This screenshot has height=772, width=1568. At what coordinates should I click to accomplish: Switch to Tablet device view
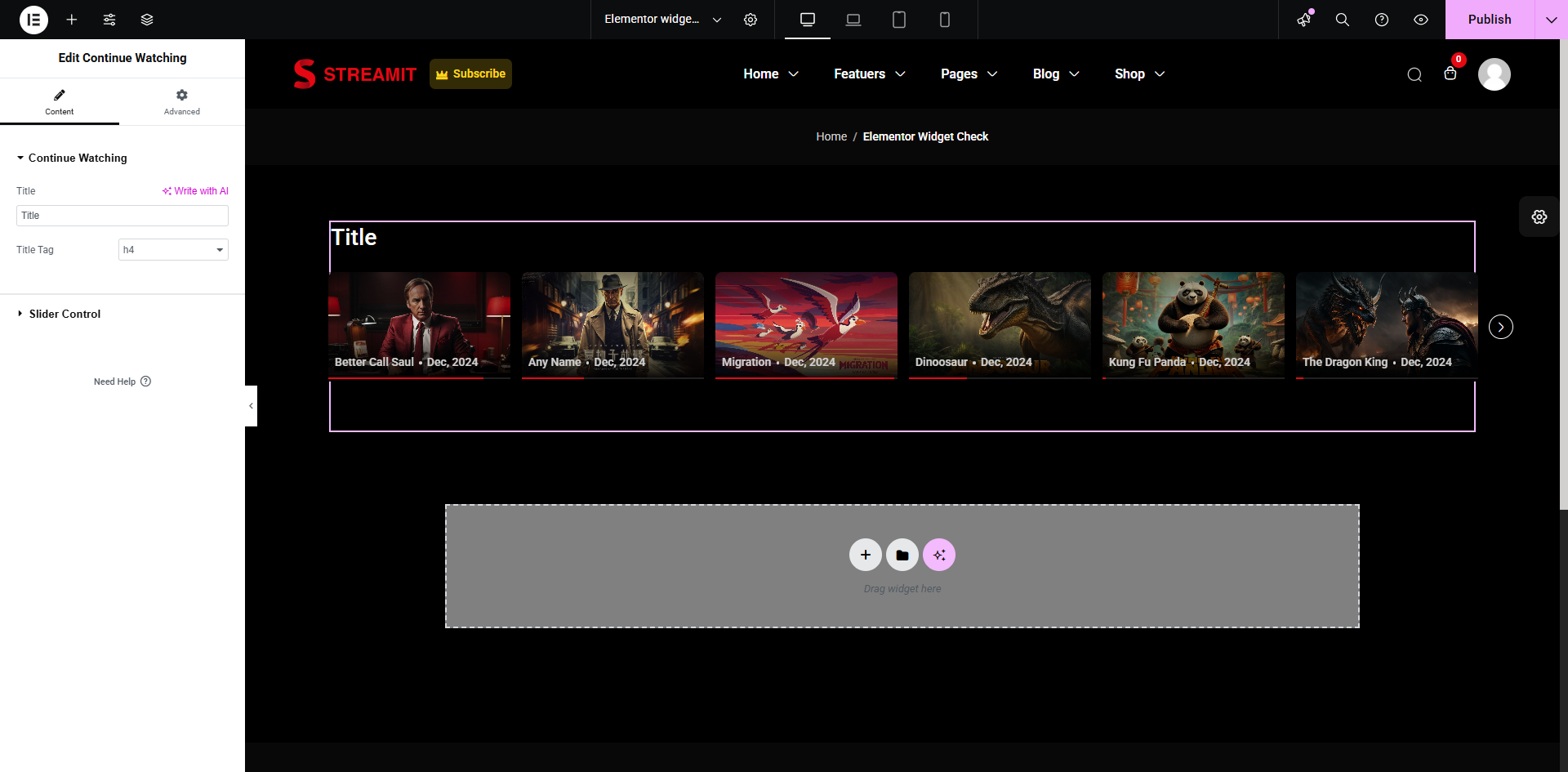[899, 20]
